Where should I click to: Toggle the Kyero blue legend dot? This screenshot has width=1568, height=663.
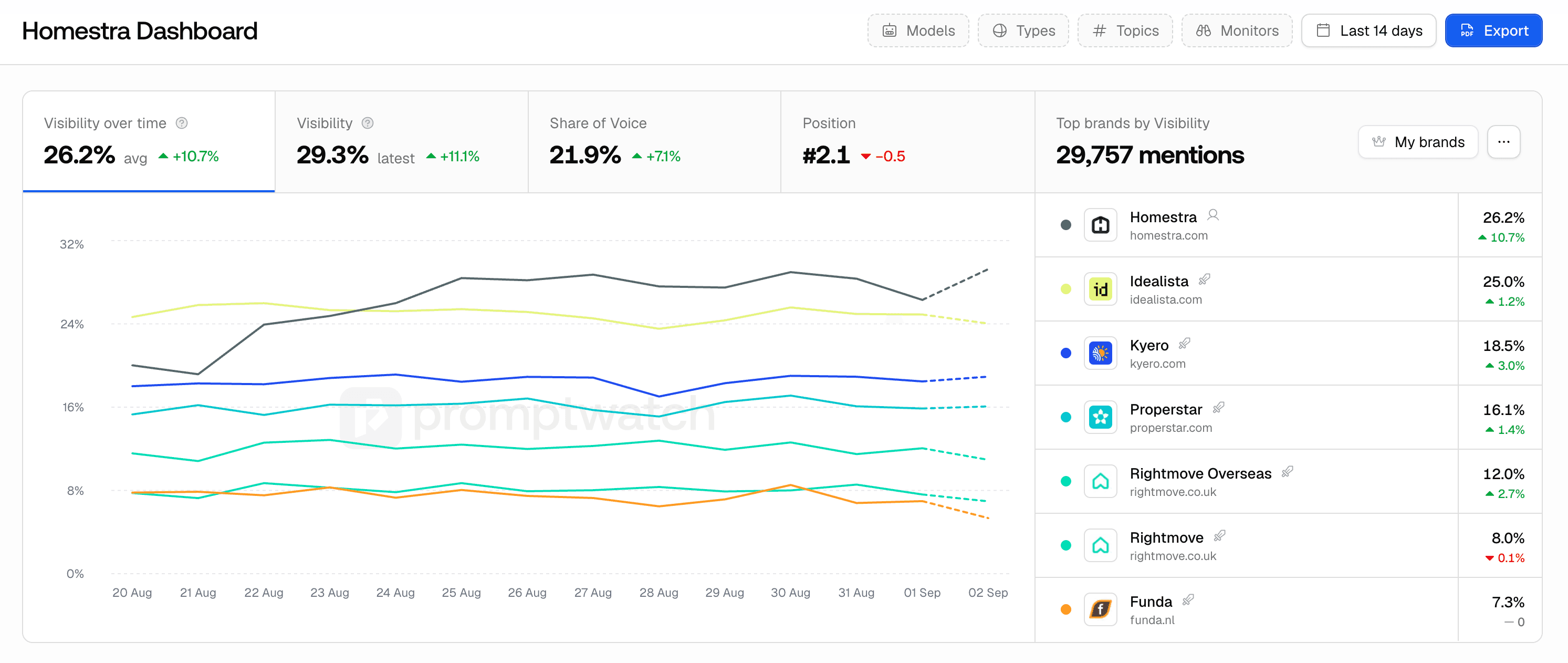click(1065, 353)
